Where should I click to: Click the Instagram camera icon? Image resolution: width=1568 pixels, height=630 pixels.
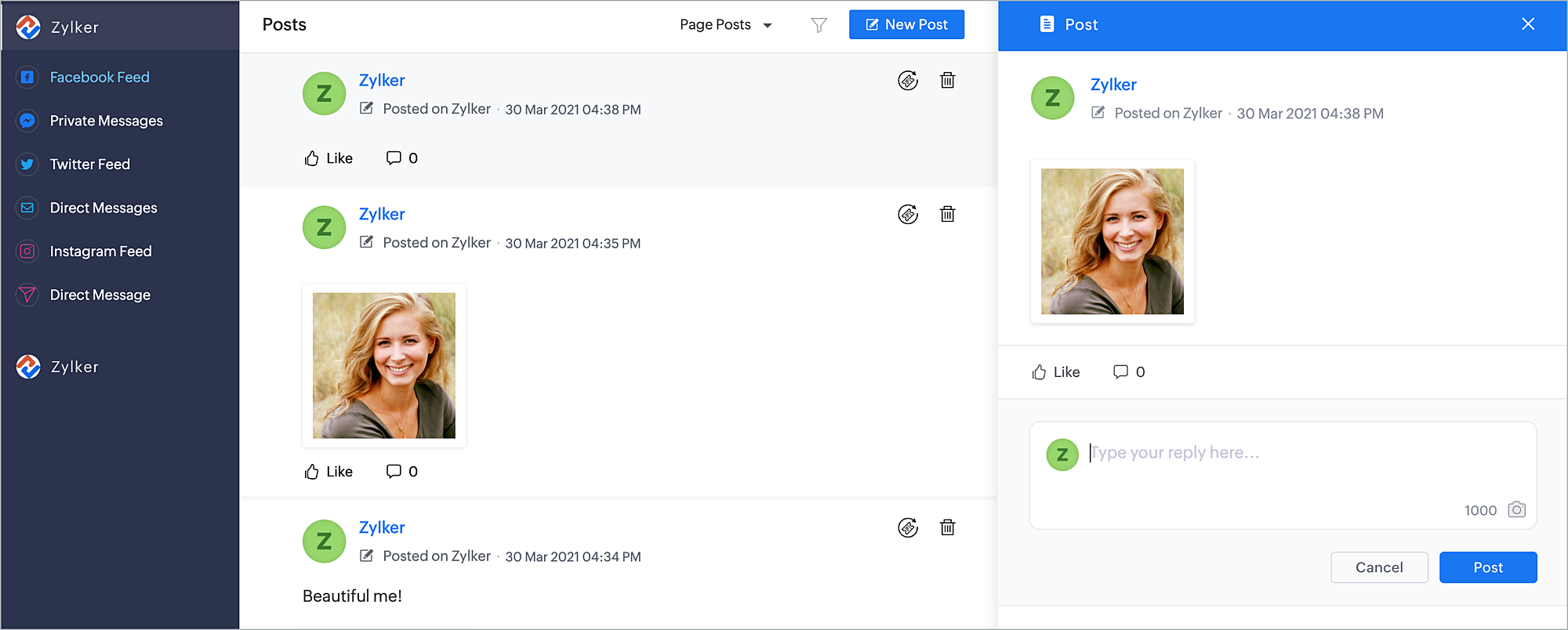[x=27, y=252]
